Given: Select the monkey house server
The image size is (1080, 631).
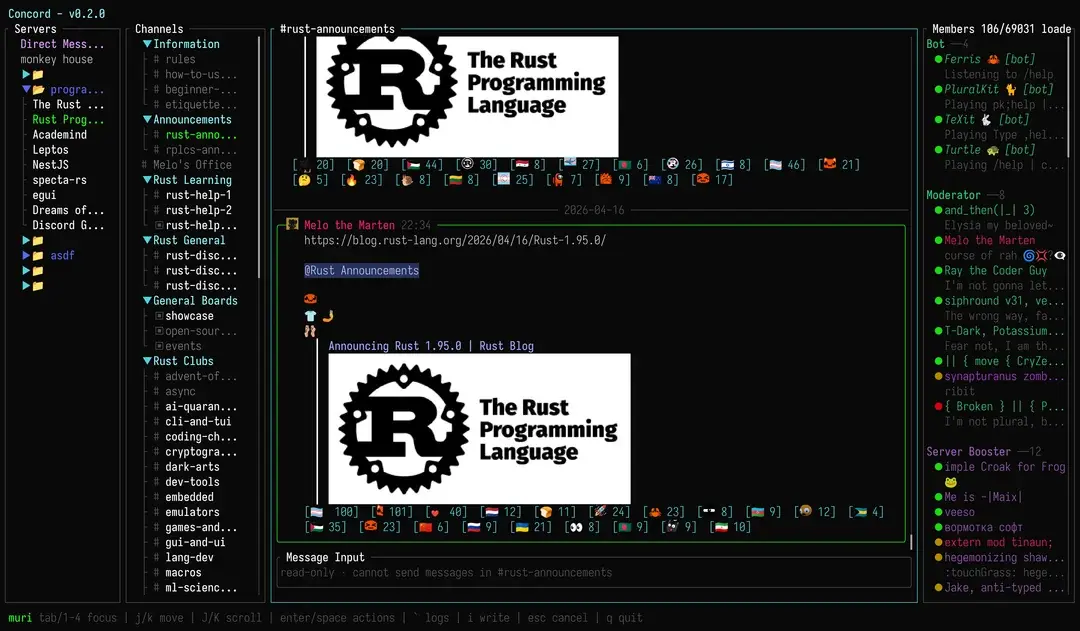Looking at the screenshot, I should (56, 59).
